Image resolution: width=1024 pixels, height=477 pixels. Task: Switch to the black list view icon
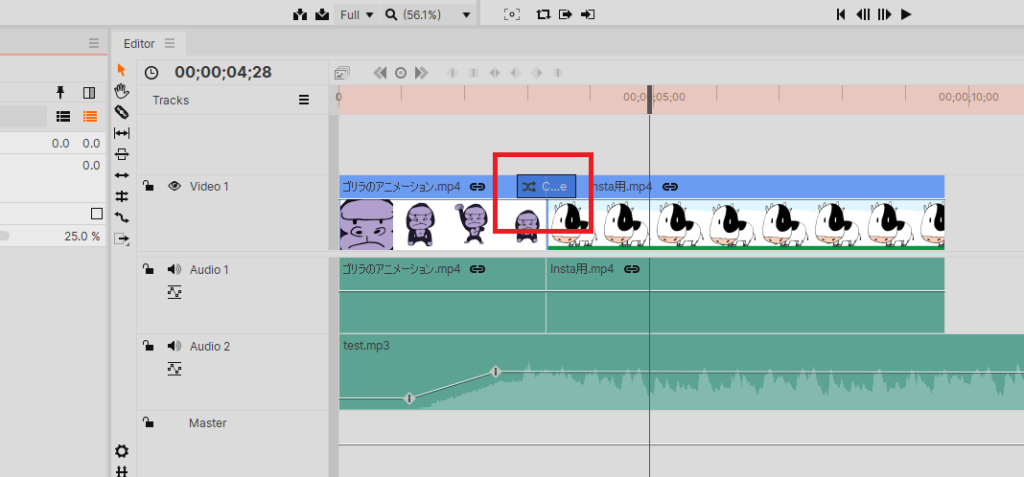[x=63, y=117]
